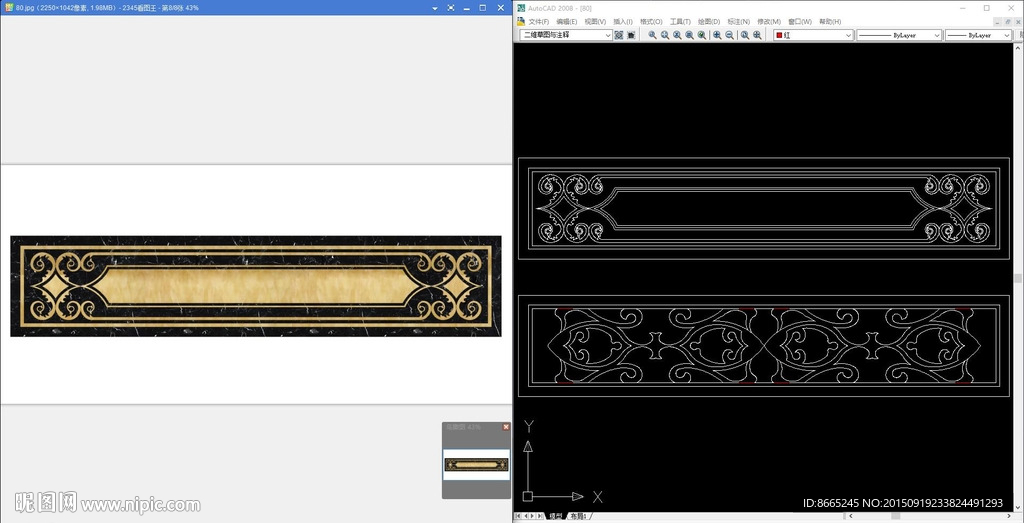
Task: Click the last magnifier icon before color dropdown
Action: coord(757,35)
